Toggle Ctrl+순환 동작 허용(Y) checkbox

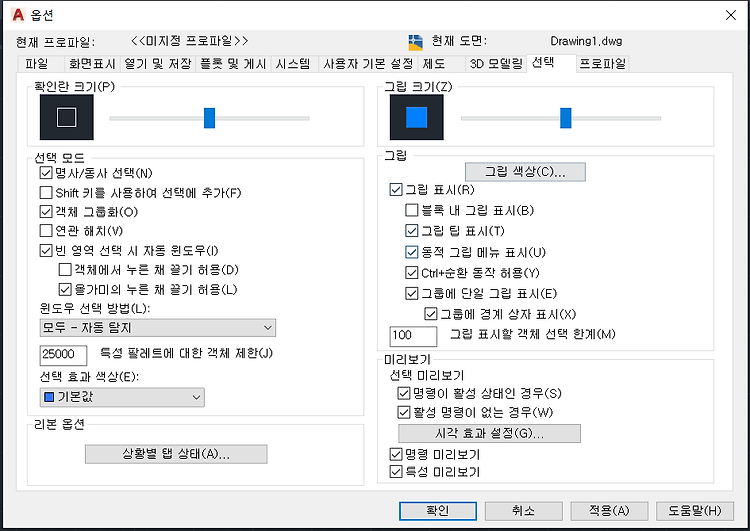[411, 273]
